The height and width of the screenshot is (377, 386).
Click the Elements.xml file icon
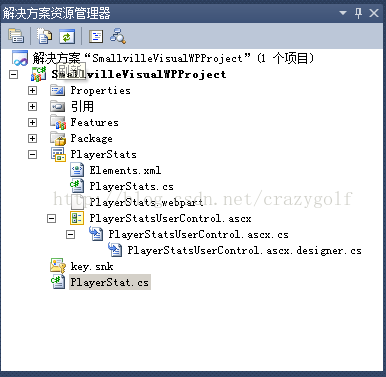(x=77, y=170)
